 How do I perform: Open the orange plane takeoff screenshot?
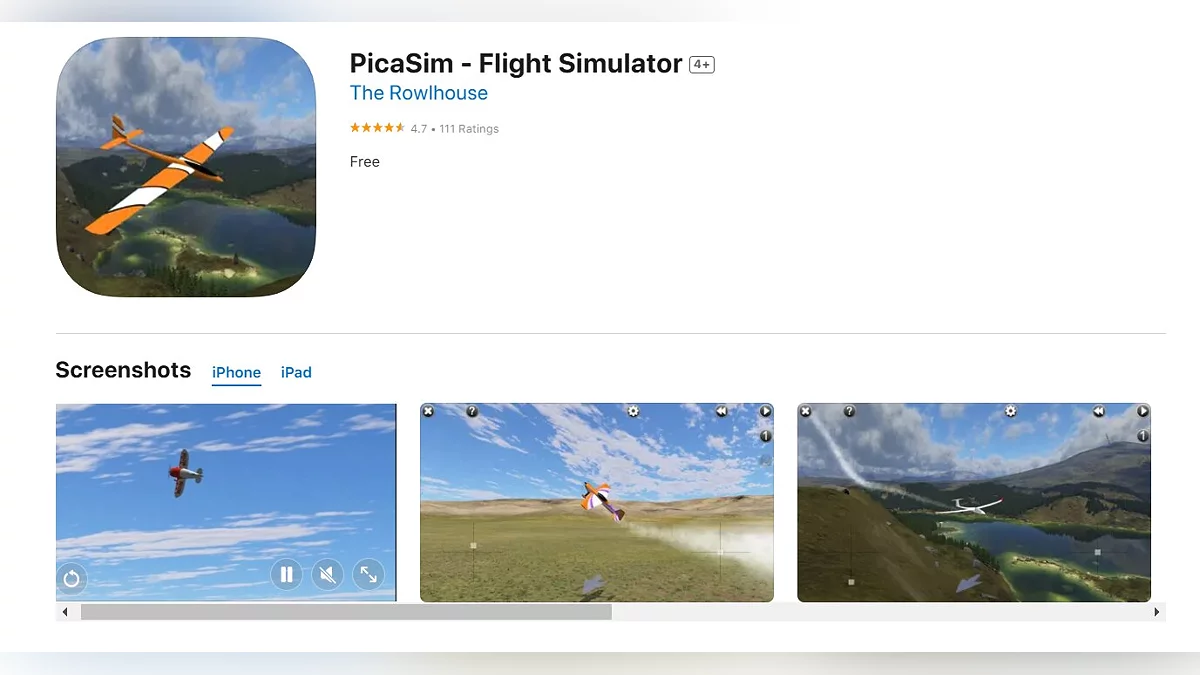[597, 502]
